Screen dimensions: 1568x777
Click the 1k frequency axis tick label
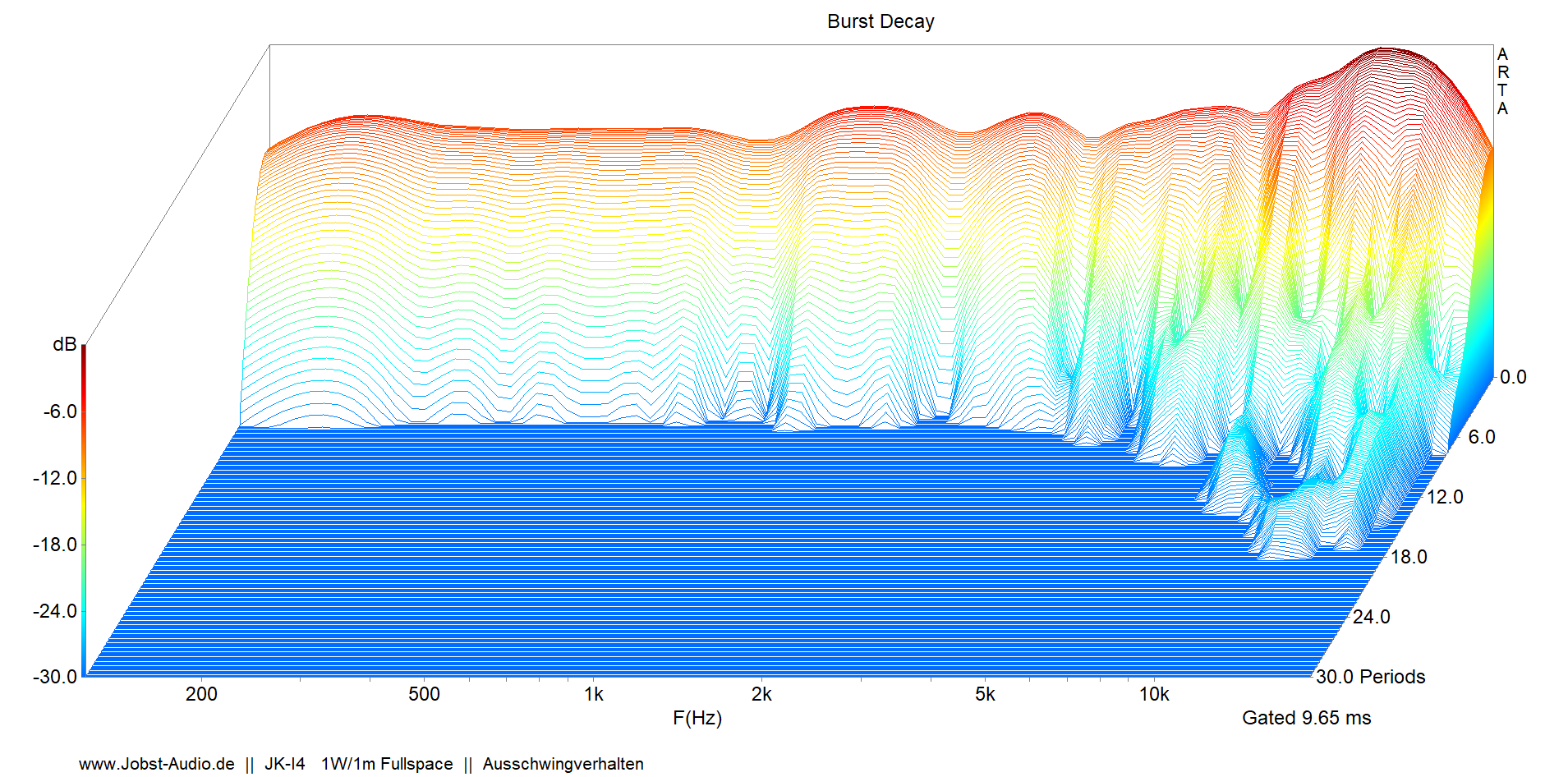pyautogui.click(x=593, y=694)
